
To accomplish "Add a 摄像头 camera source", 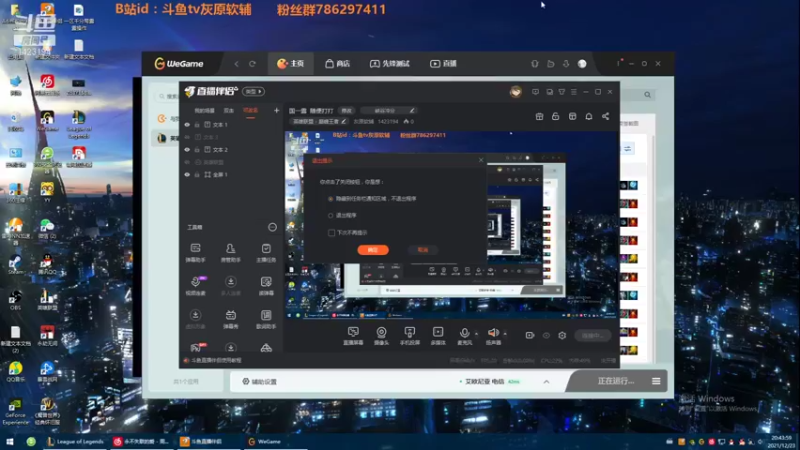I will [x=381, y=336].
